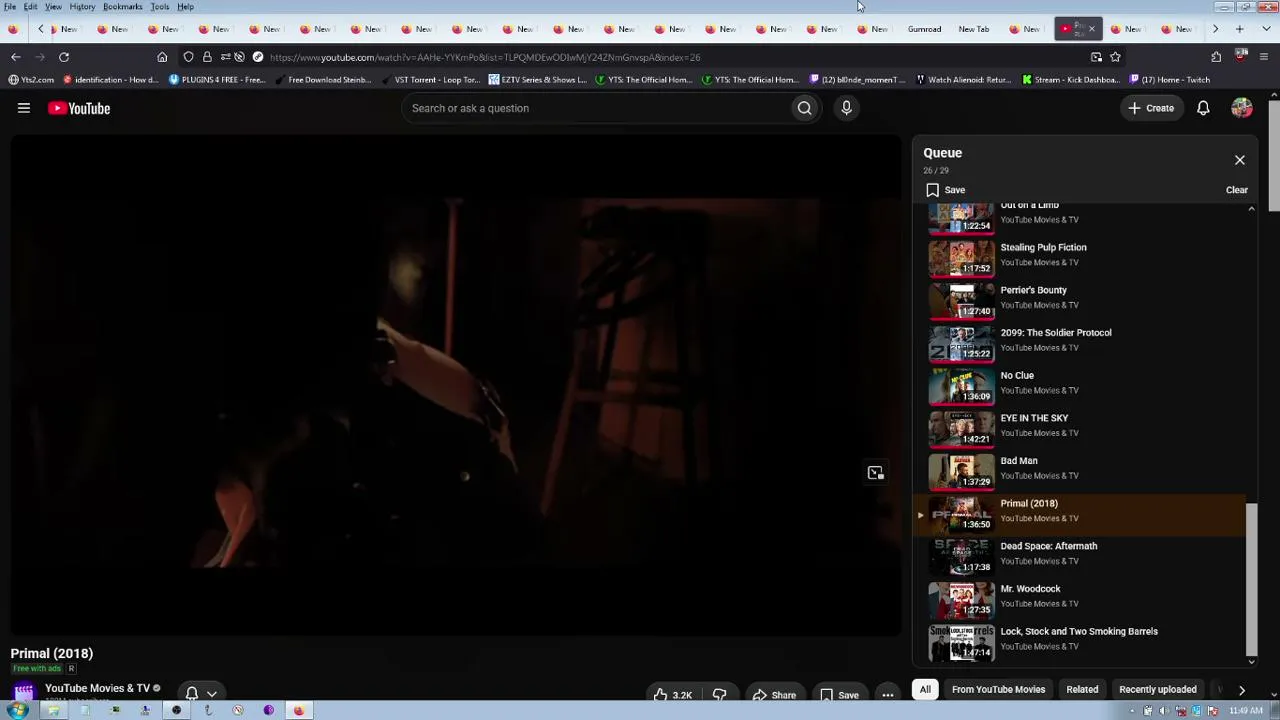1280x720 pixels.
Task: Reload the current page
Action: click(x=64, y=57)
